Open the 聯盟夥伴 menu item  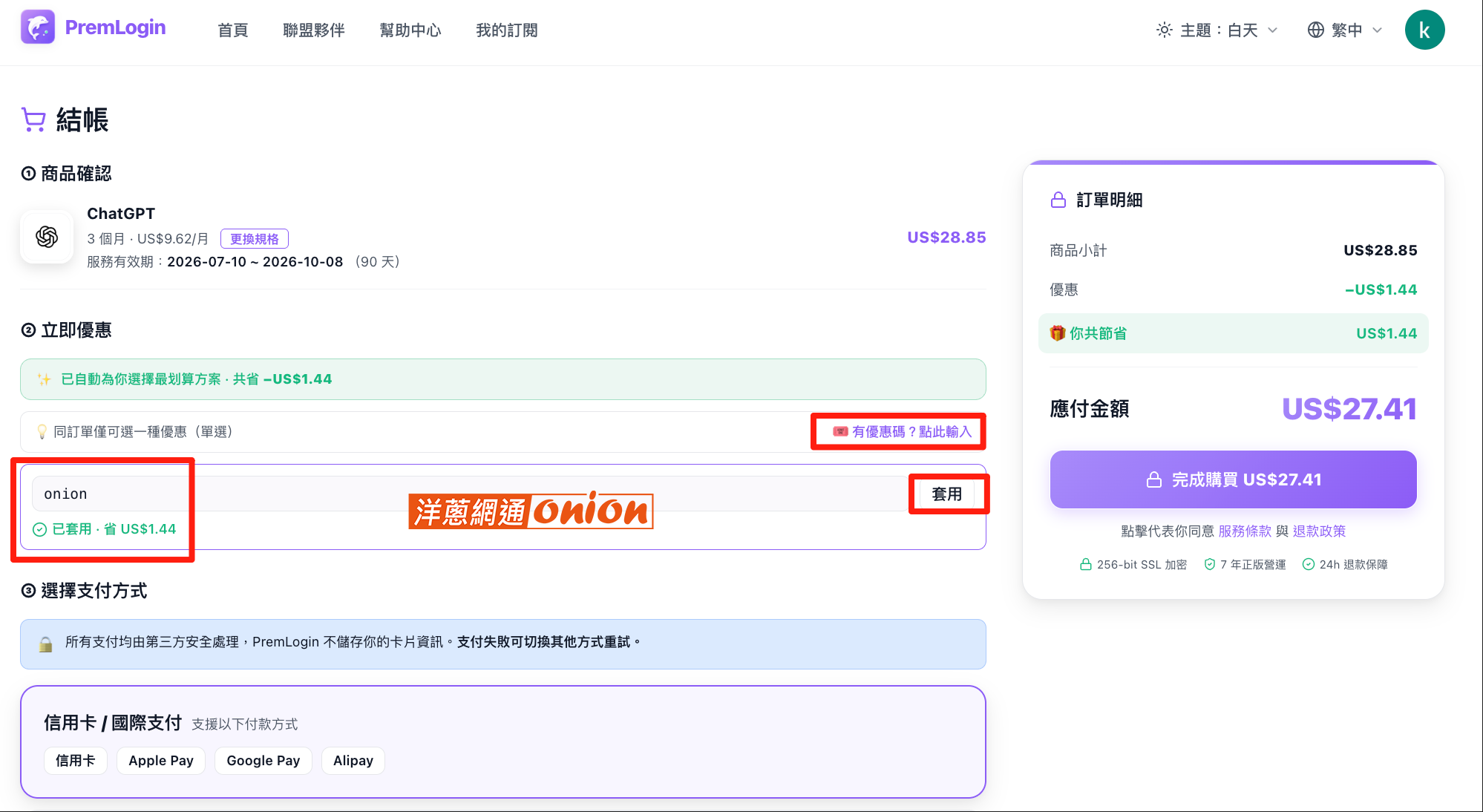click(x=314, y=30)
